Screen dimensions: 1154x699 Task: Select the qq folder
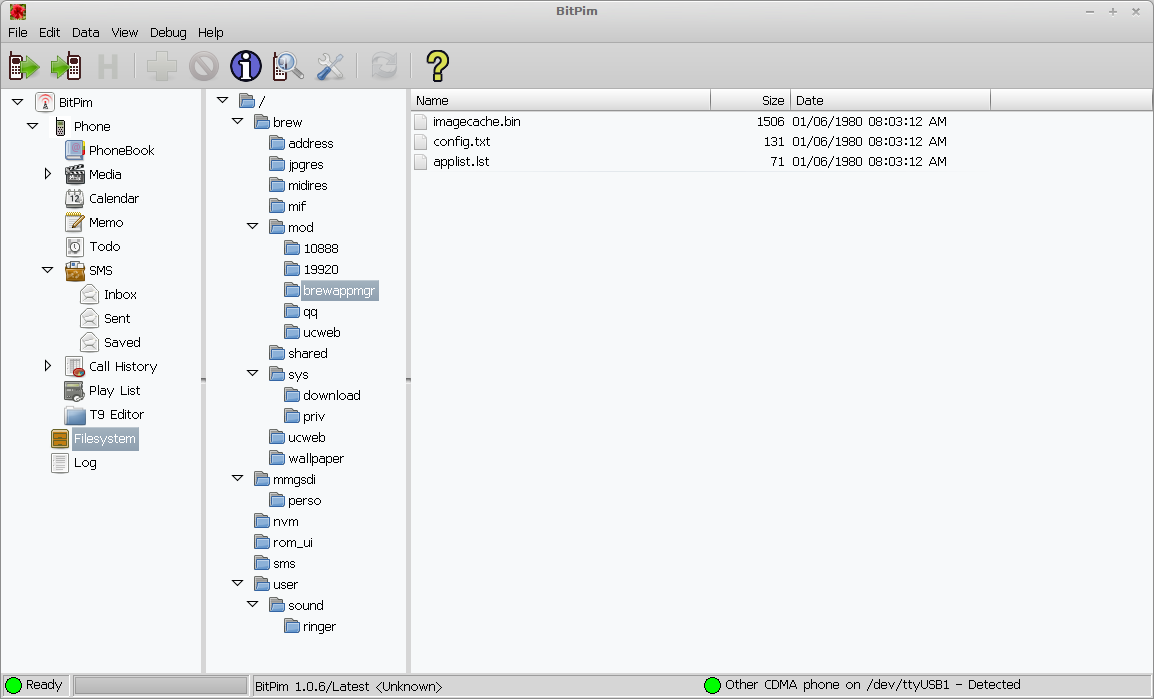tap(311, 312)
